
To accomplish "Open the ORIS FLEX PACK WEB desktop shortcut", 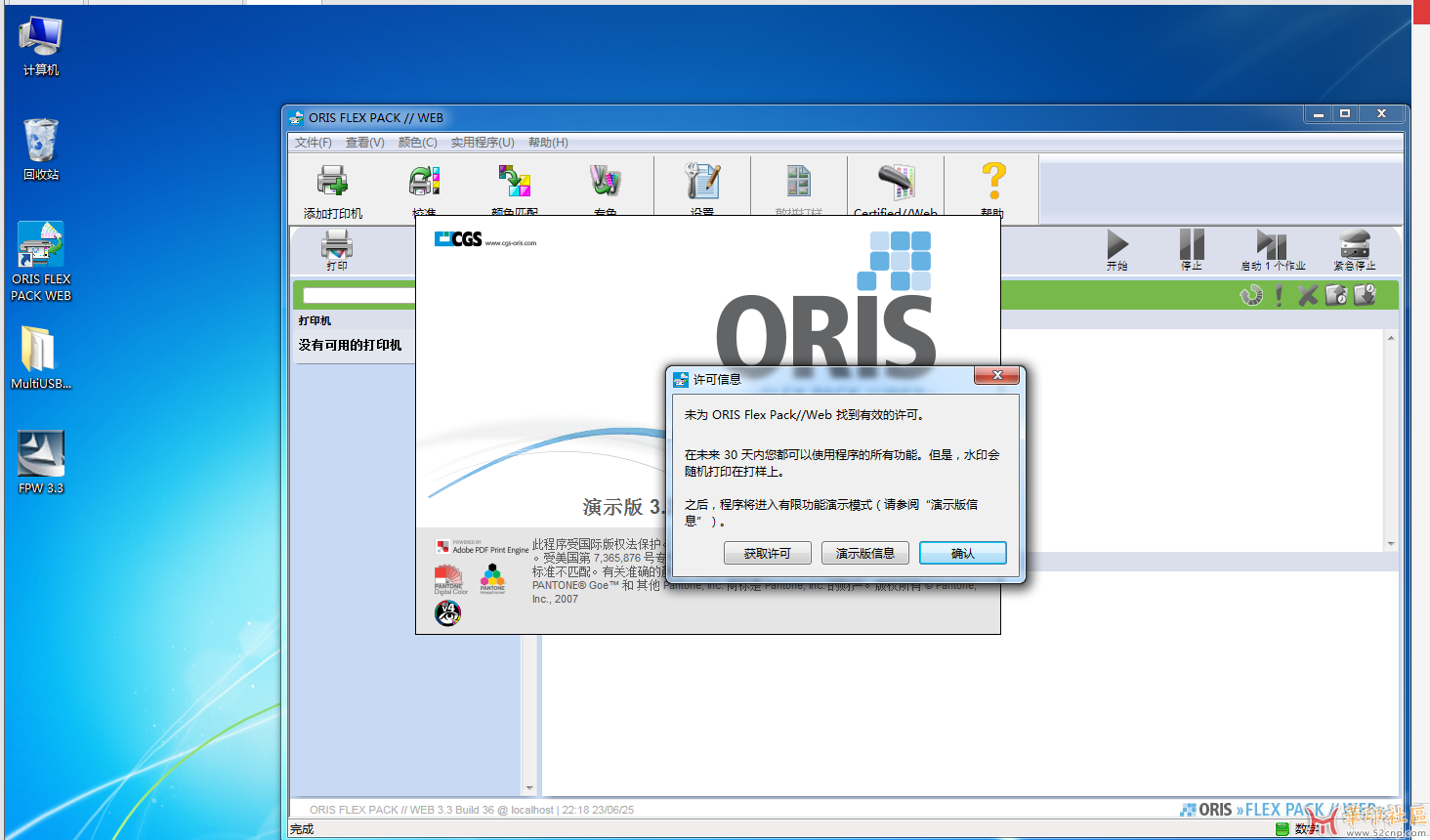I will pos(40,262).
